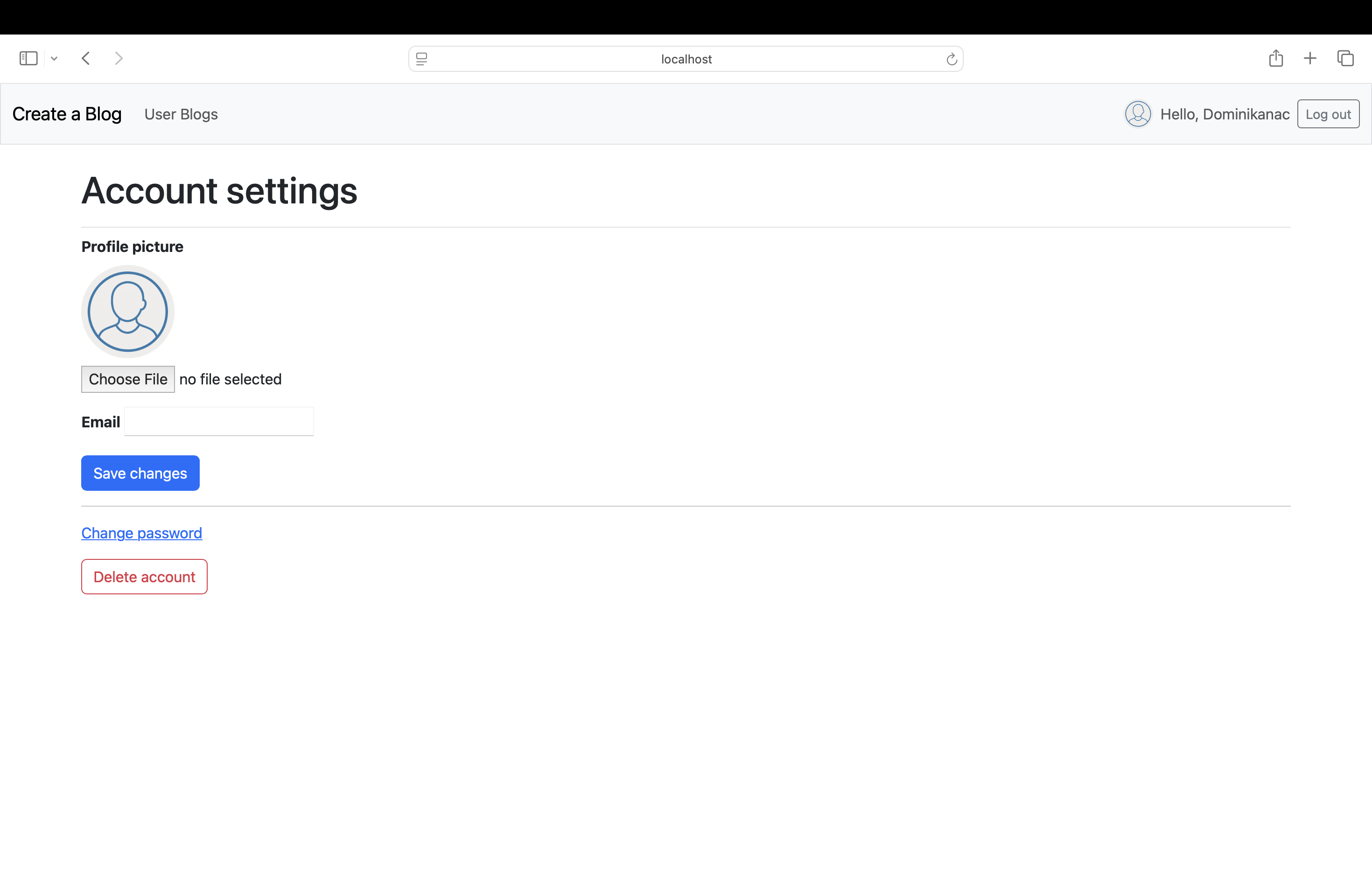Screen dimensions: 1372x892
Task: Choose a file for profile picture
Action: [x=127, y=379]
